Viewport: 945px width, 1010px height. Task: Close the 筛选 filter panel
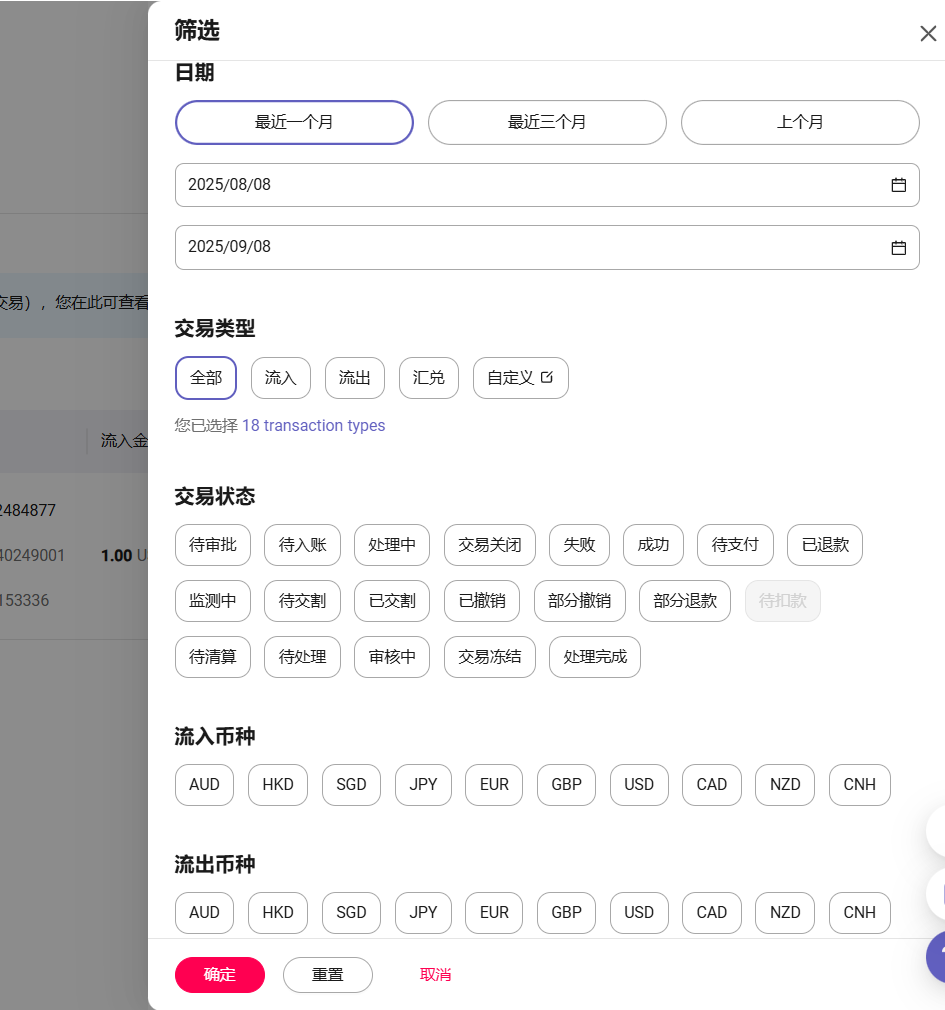pos(927,34)
